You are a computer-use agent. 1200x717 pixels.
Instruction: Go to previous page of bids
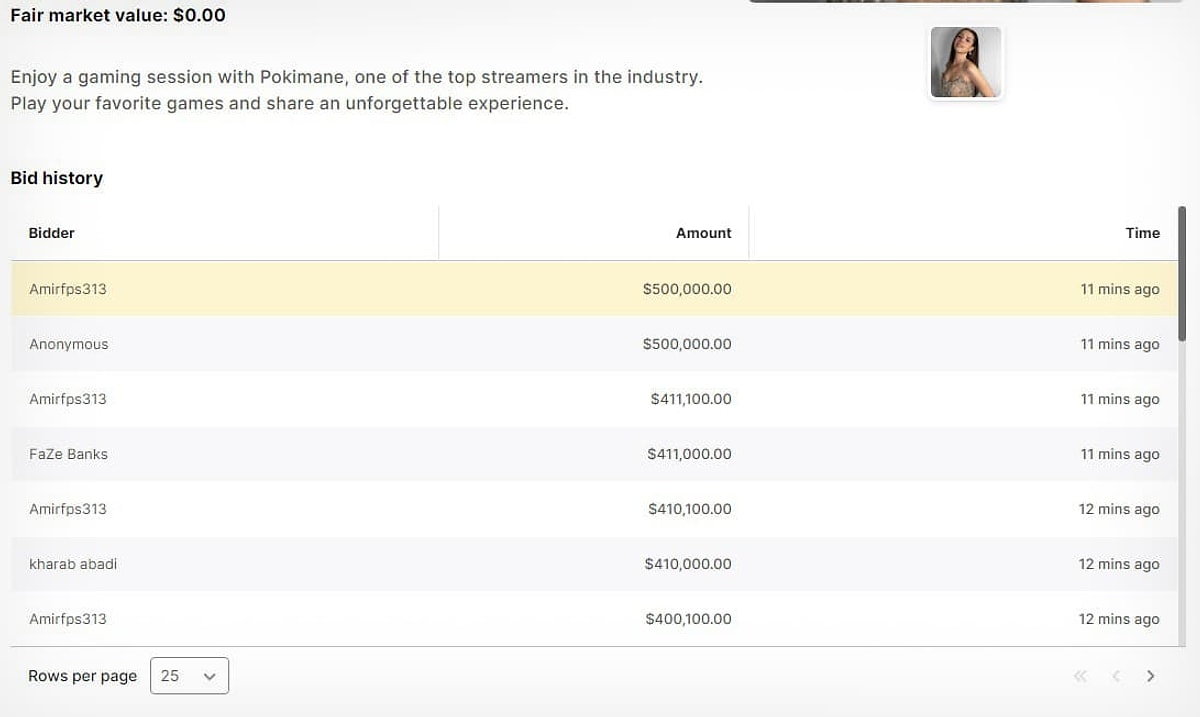point(1116,676)
